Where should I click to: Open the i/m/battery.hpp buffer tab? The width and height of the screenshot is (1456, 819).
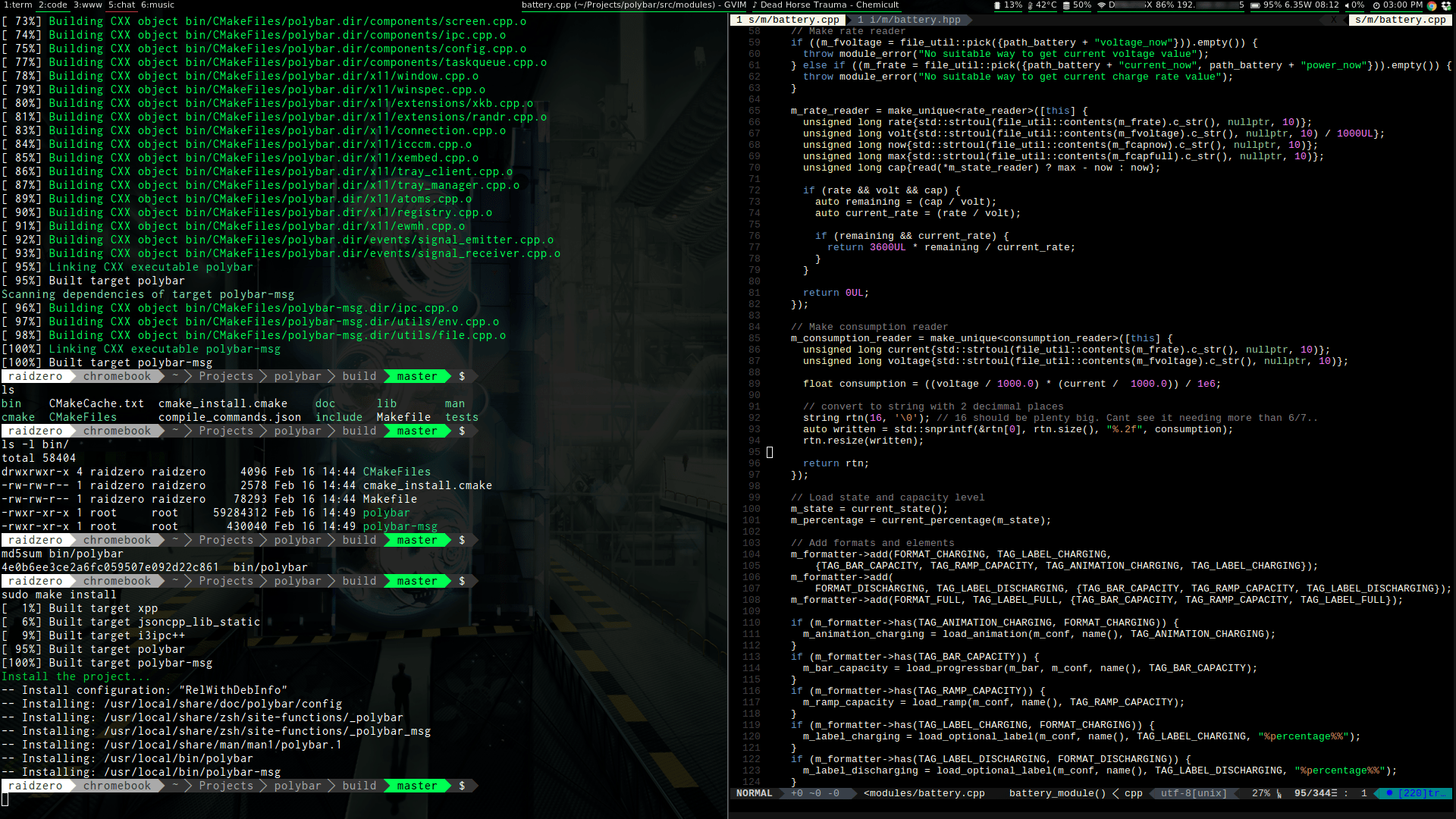908,20
